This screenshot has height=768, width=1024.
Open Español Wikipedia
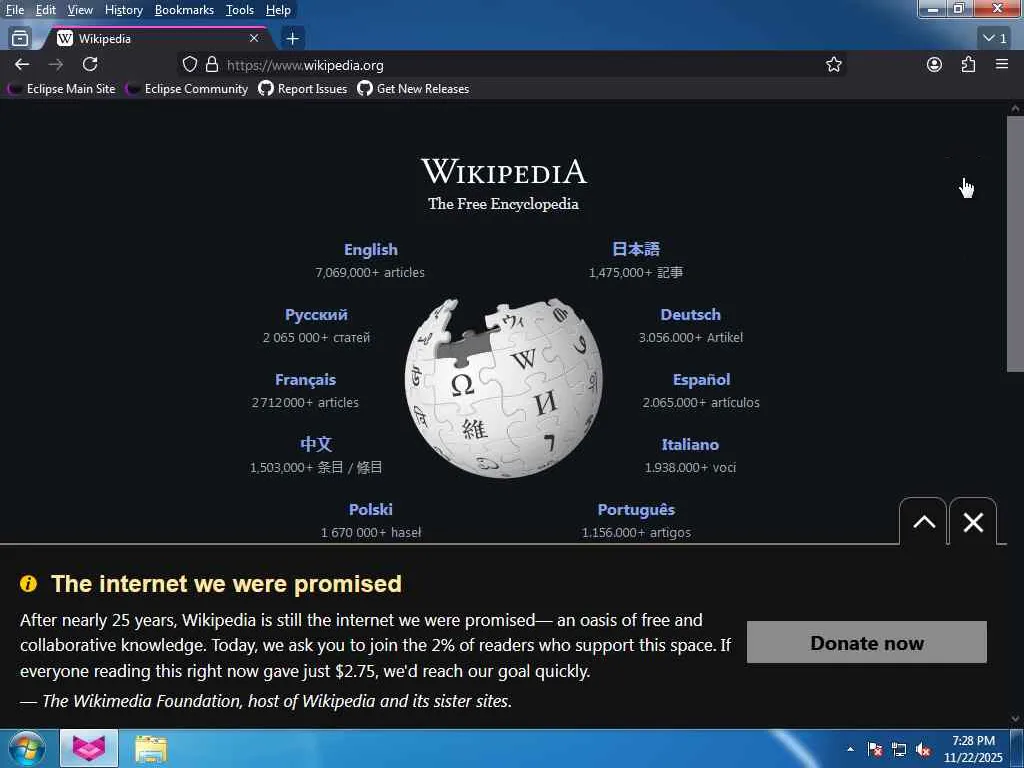click(x=701, y=379)
